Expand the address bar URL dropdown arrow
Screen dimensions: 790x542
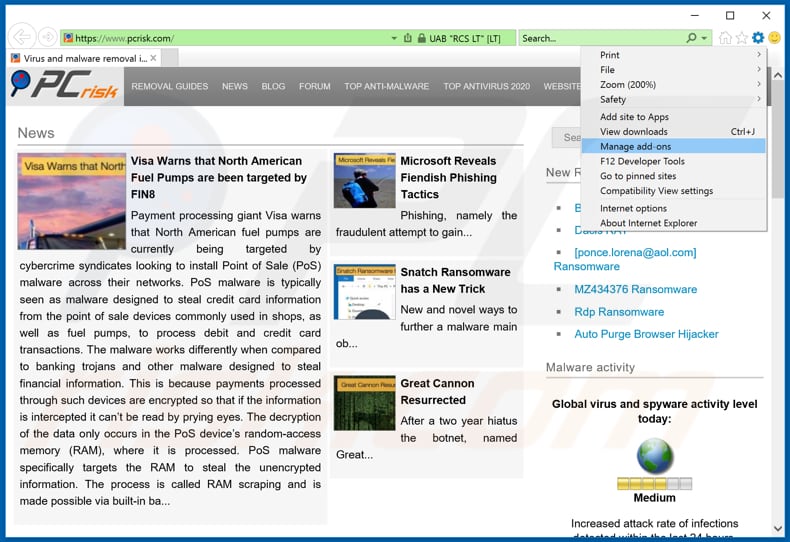[x=393, y=38]
